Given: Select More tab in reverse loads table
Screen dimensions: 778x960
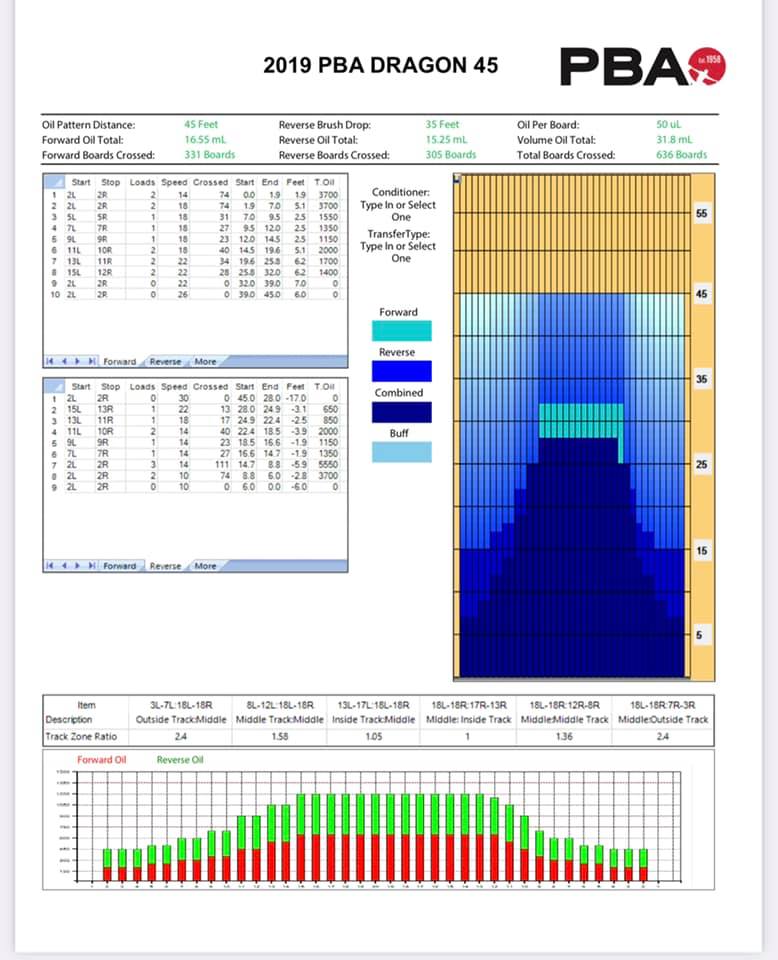Looking at the screenshot, I should pos(205,566).
